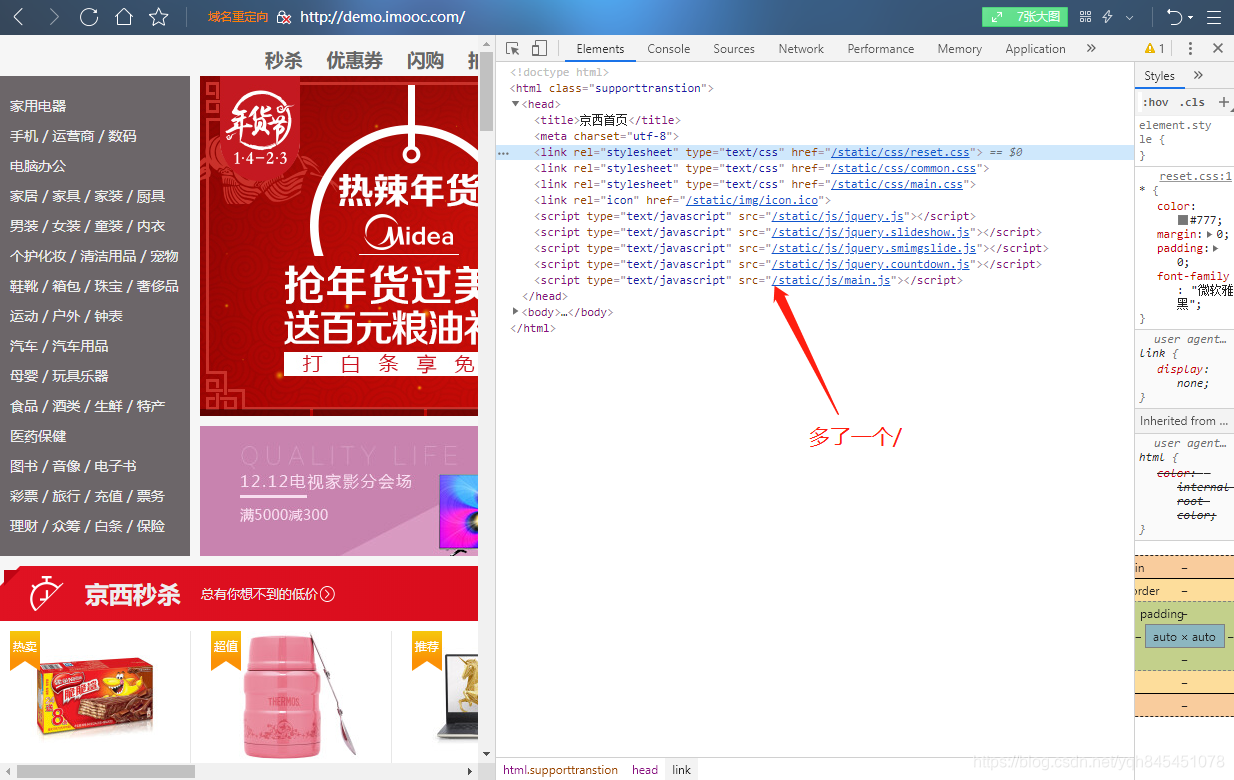This screenshot has height=780, width=1234.
Task: Select head in the DOM breadcrumb bar
Action: tap(645, 770)
